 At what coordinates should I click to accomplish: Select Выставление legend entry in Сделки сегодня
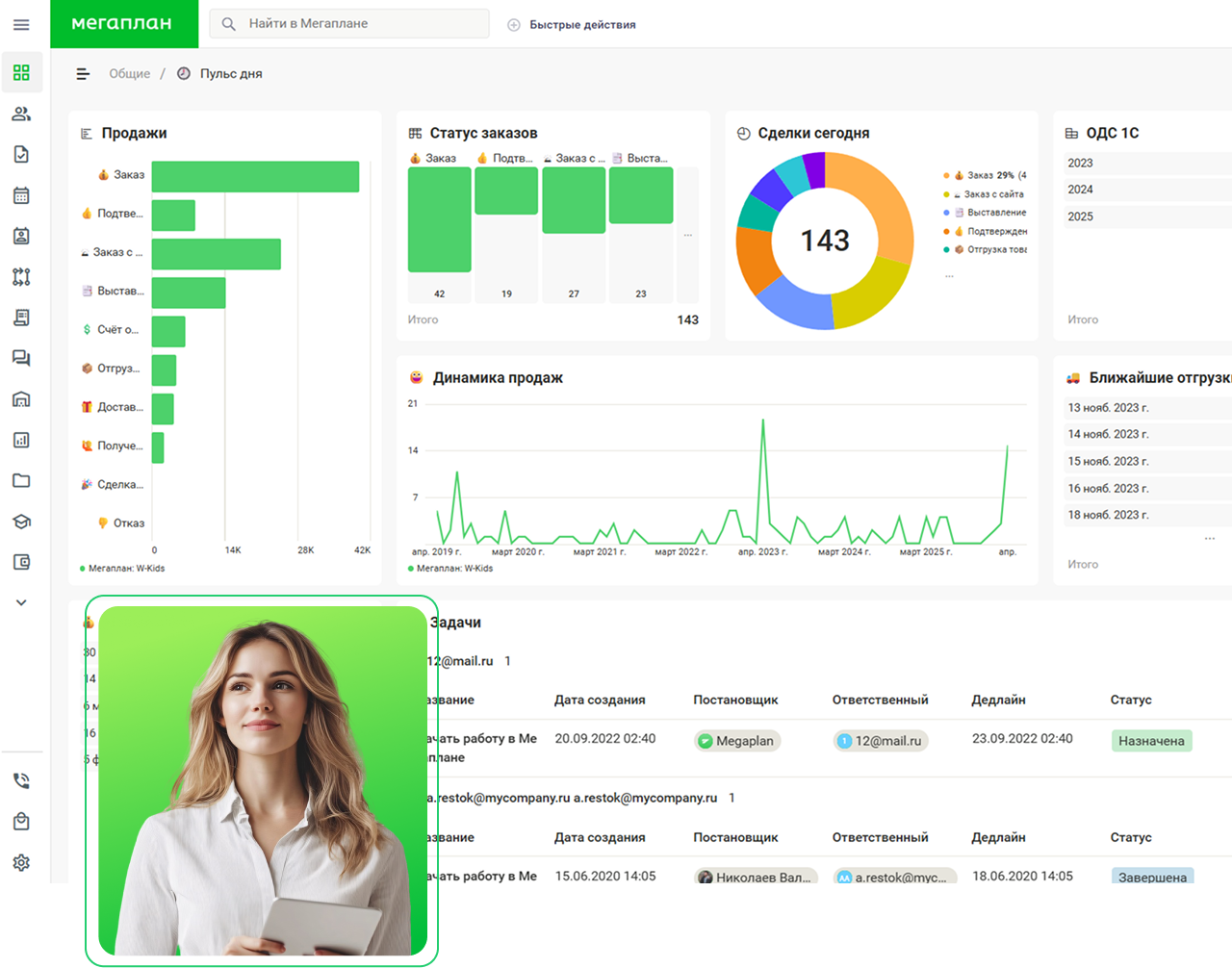tap(986, 213)
